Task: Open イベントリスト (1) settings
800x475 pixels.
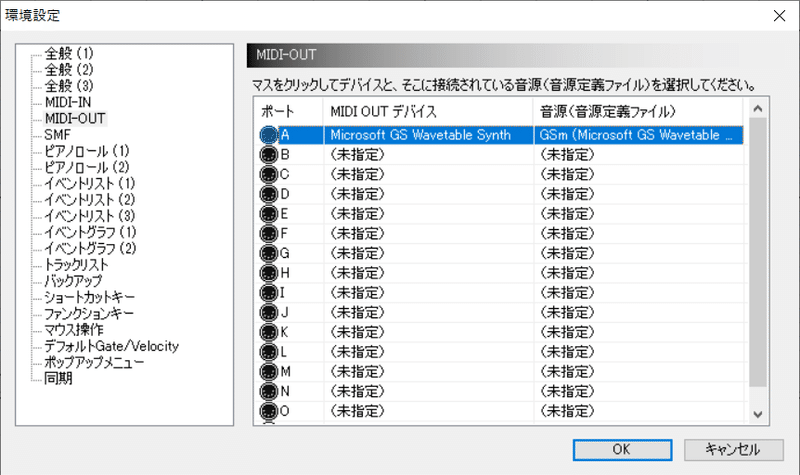Action: click(x=90, y=184)
